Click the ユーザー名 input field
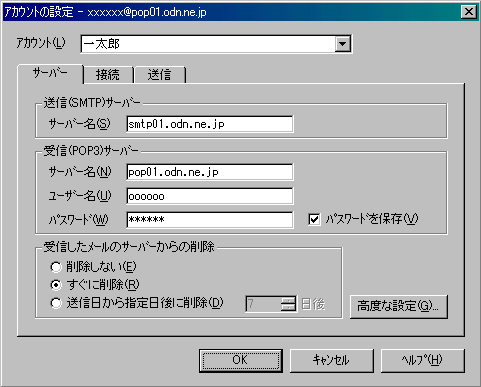This screenshot has width=481, height=387. 210,196
